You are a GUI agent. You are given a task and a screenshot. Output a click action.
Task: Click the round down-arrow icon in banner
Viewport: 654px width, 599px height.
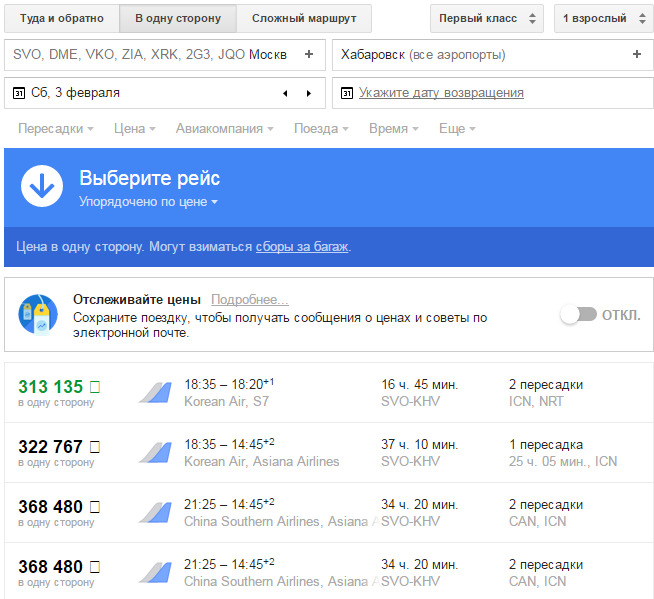42,186
